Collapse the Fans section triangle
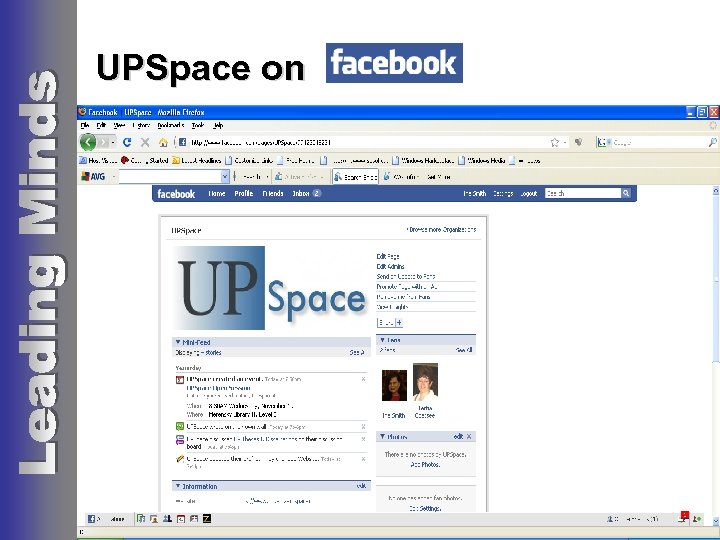This screenshot has height=540, width=720. tap(382, 340)
